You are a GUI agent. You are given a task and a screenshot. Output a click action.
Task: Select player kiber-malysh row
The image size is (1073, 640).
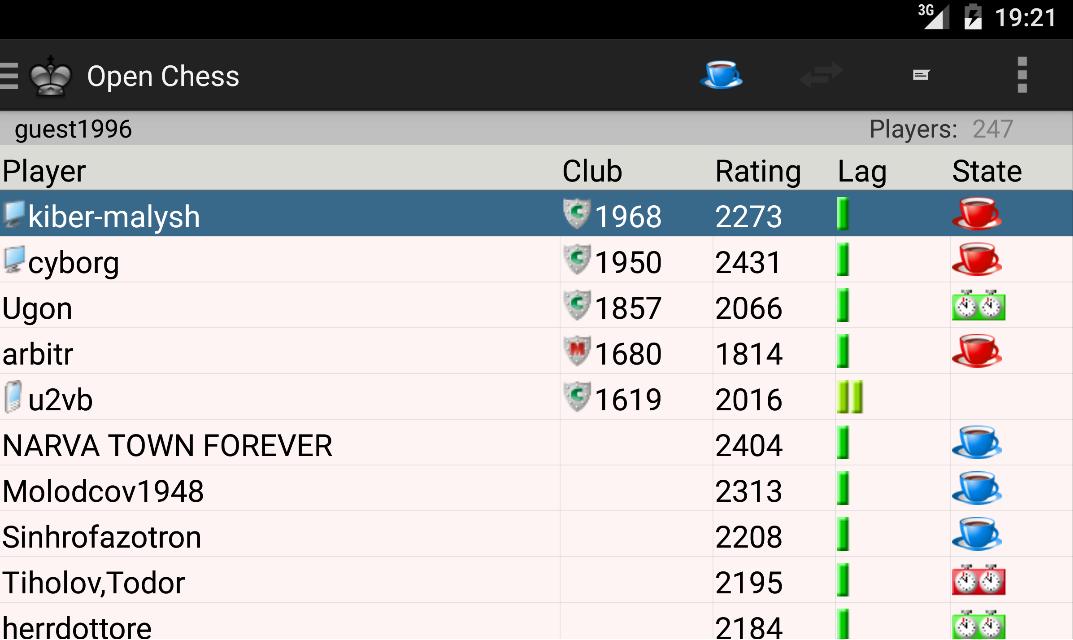tap(114, 216)
